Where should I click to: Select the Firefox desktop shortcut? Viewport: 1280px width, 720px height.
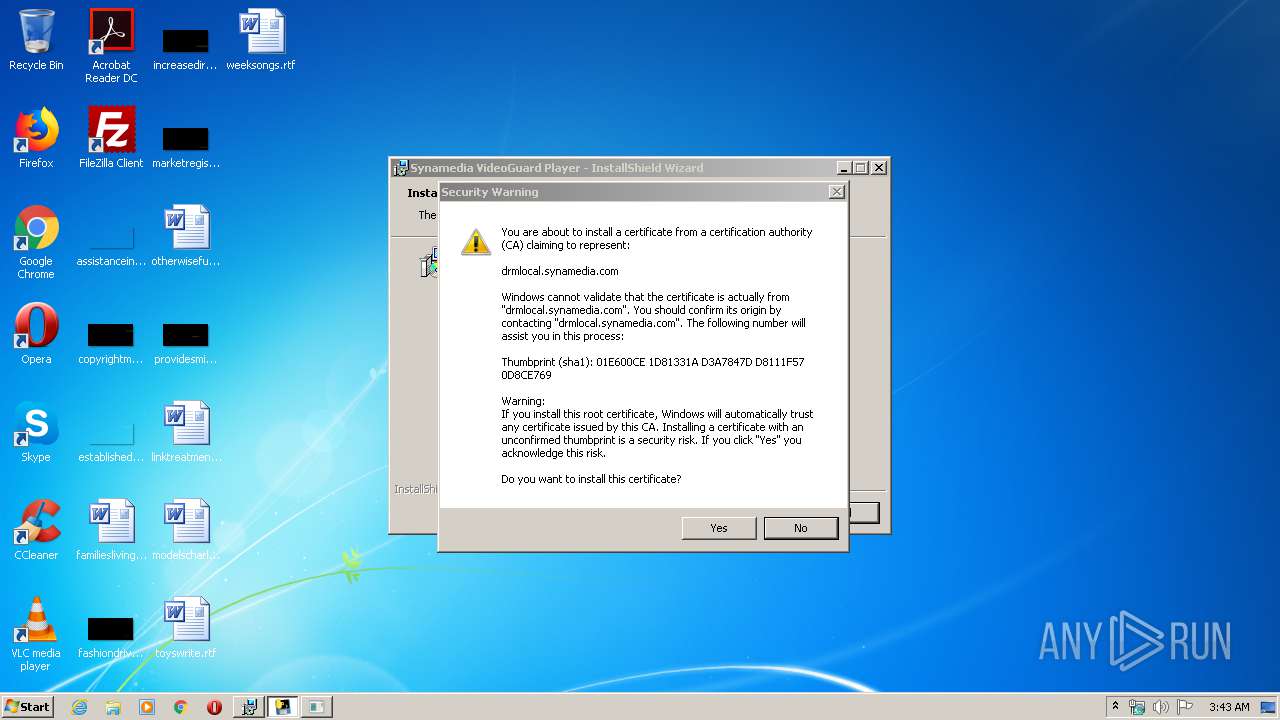(x=36, y=138)
